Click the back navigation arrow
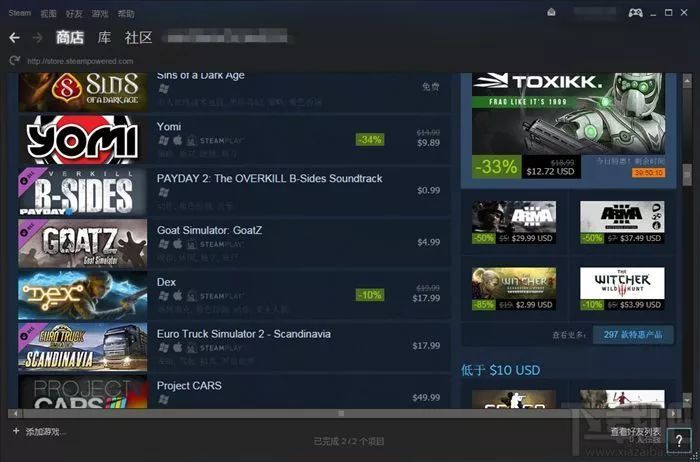 click(x=14, y=38)
